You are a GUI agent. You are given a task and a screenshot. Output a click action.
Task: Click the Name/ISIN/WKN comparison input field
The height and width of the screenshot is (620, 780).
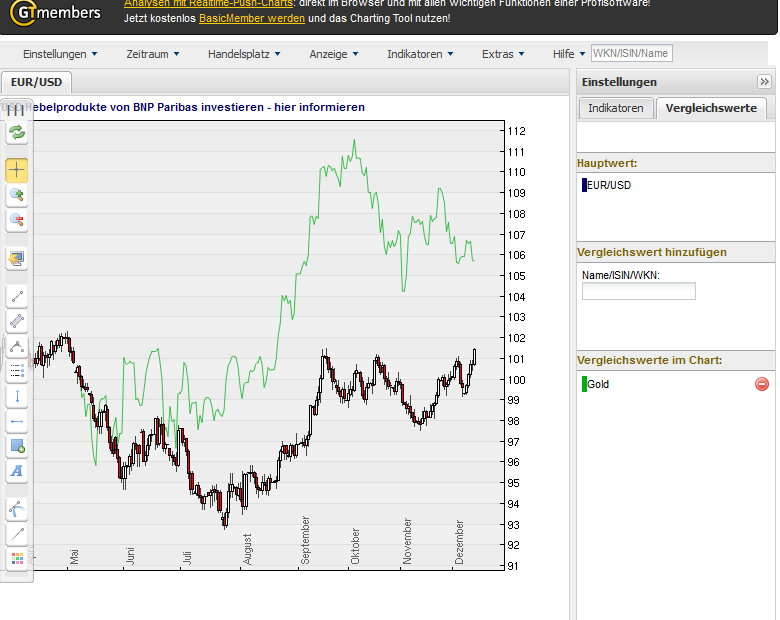click(639, 291)
